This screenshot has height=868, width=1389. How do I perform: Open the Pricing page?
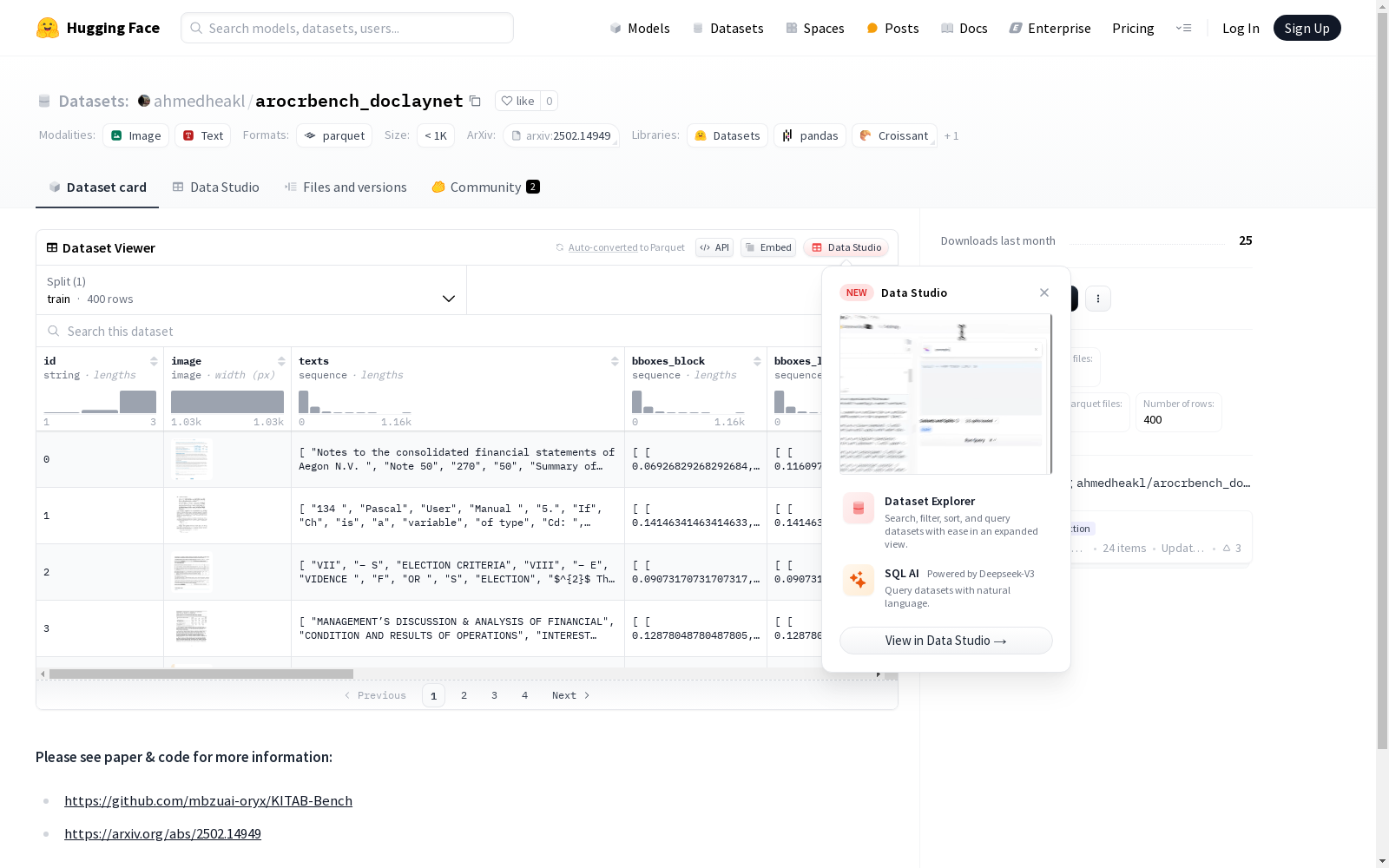pyautogui.click(x=1133, y=28)
